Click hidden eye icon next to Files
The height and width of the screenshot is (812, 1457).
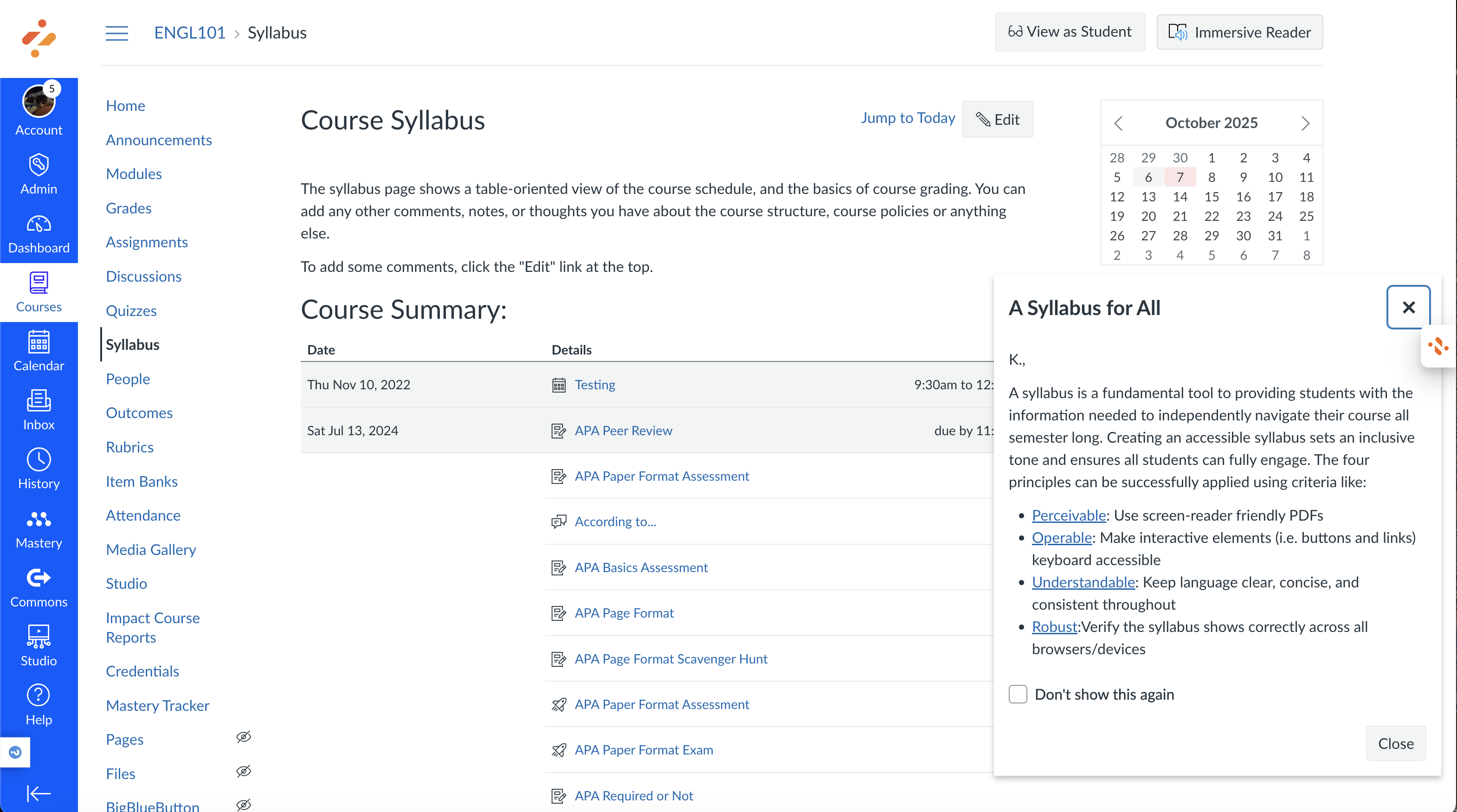click(244, 771)
